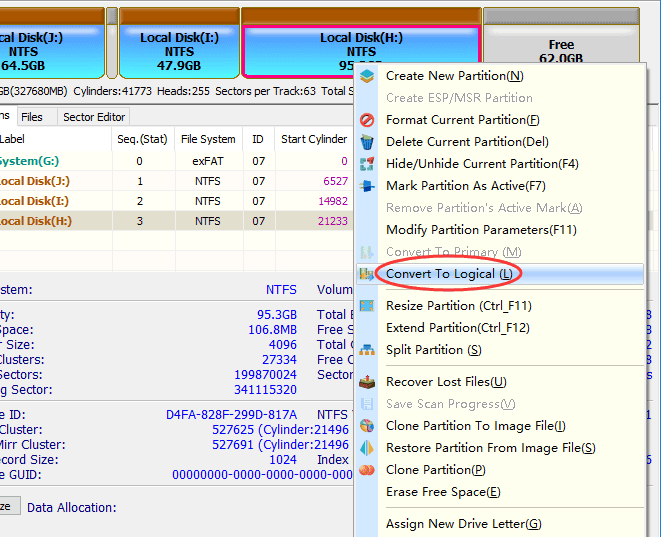Pick Assign New Drive Letter option

click(x=463, y=524)
